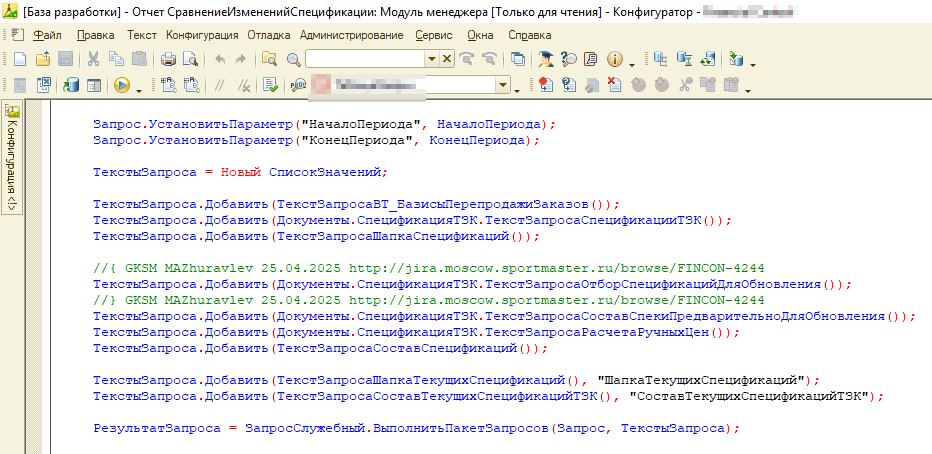Click database with green arrow icon
Screen dimensions: 932x454
(736, 59)
